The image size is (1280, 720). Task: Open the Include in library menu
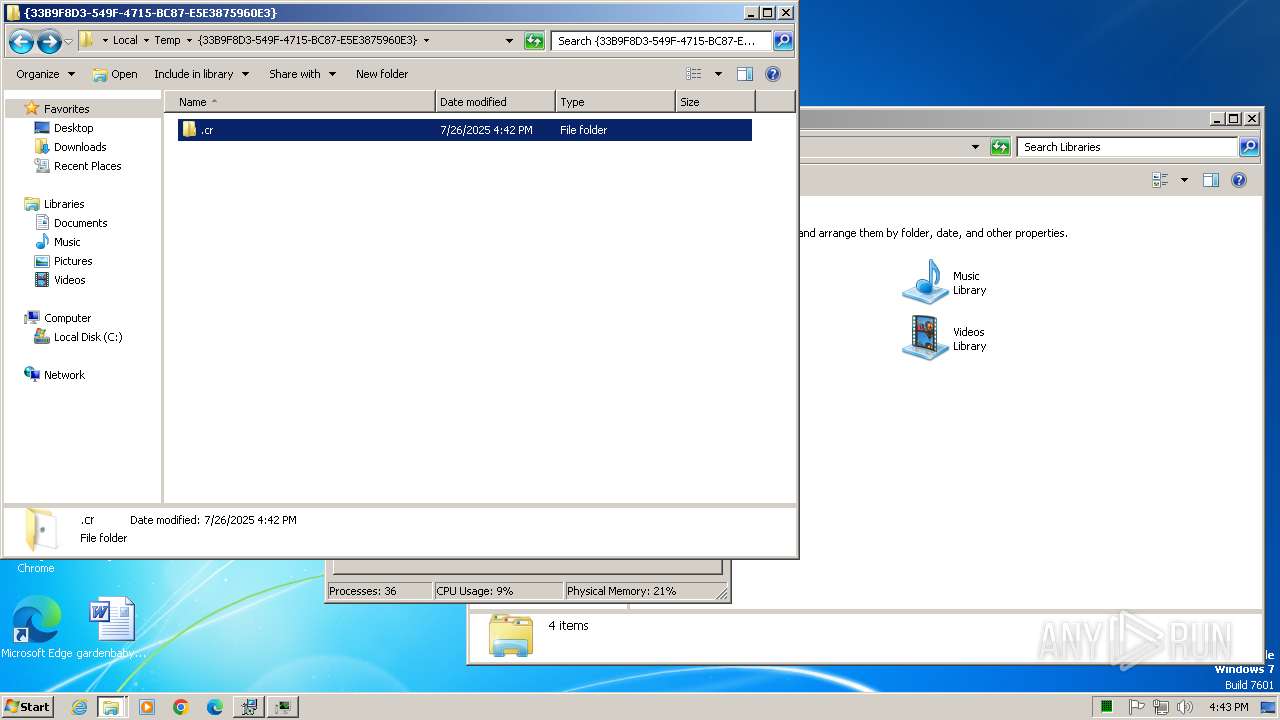pos(200,74)
